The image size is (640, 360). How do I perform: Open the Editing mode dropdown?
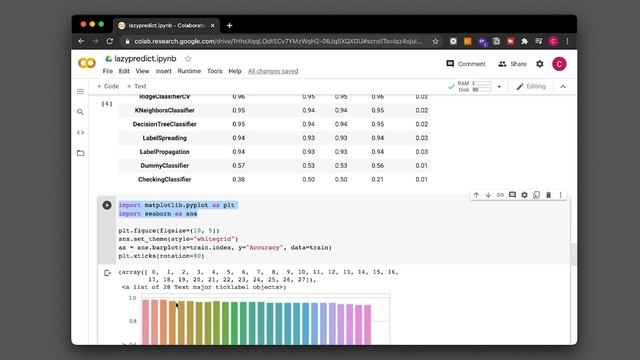coord(531,87)
